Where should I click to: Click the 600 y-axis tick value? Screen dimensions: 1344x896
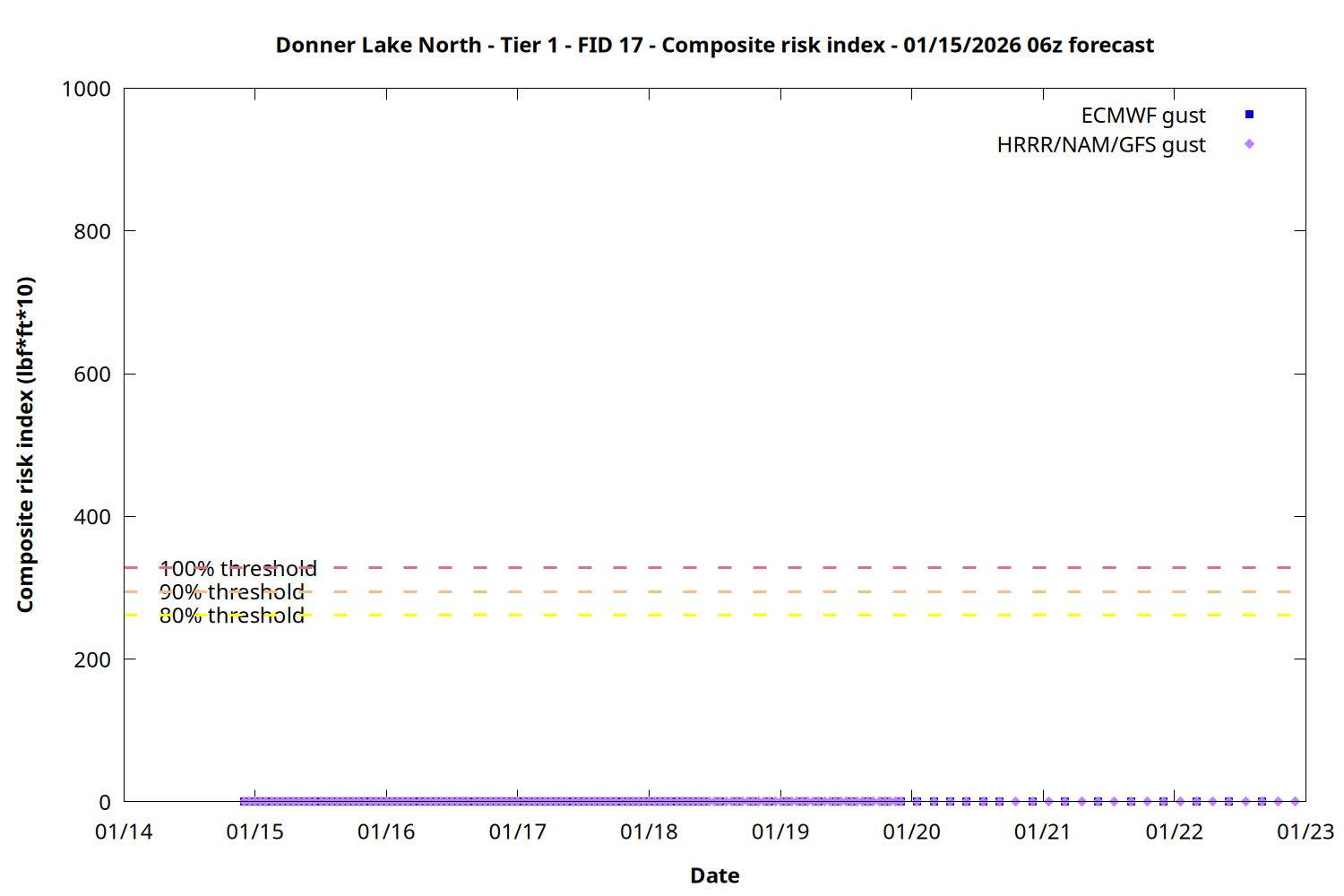click(x=92, y=375)
